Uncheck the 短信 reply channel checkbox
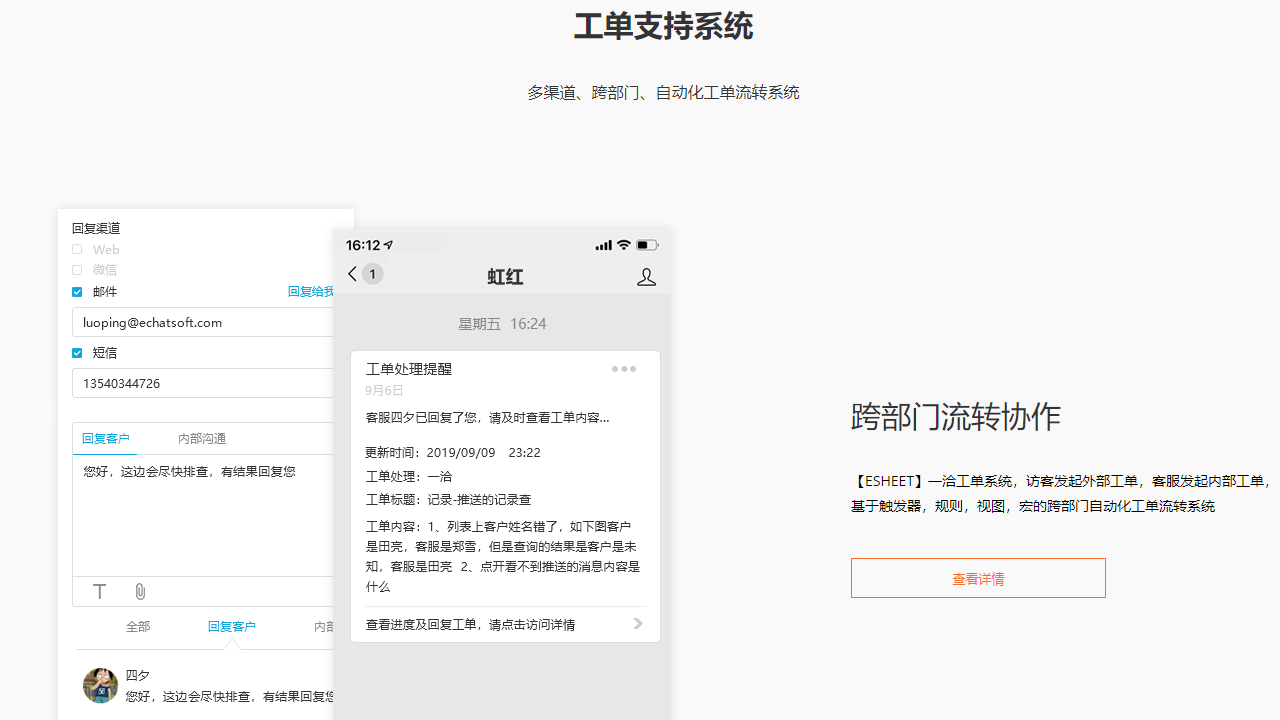This screenshot has height=720, width=1280. coord(76,352)
